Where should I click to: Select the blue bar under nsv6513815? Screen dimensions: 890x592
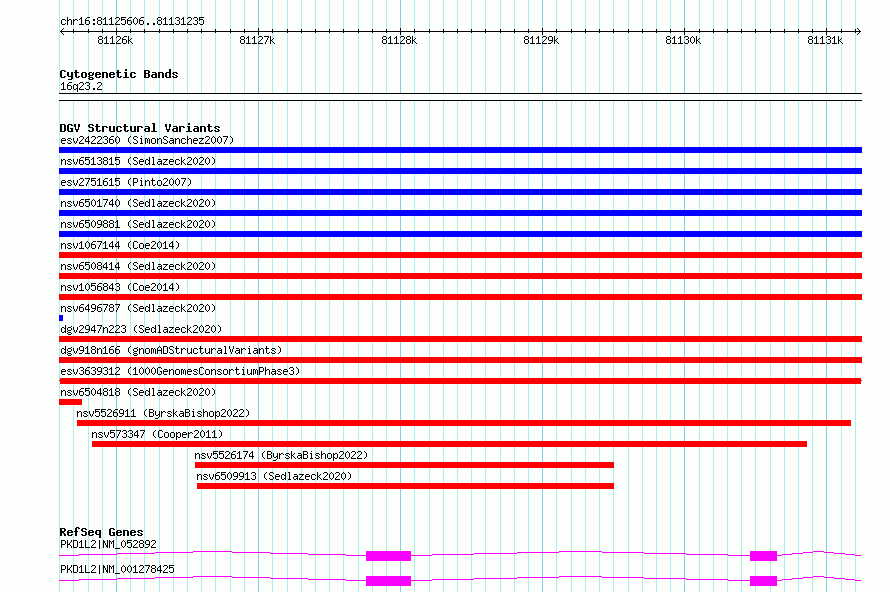pyautogui.click(x=460, y=171)
